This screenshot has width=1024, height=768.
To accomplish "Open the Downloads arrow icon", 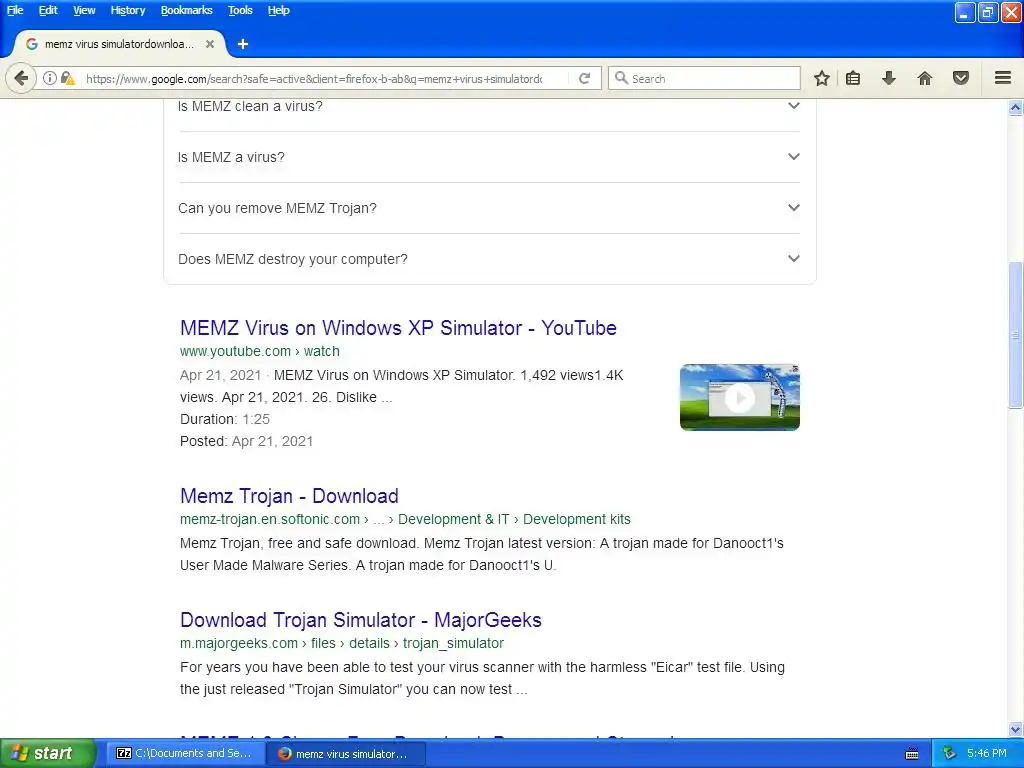I will (889, 78).
